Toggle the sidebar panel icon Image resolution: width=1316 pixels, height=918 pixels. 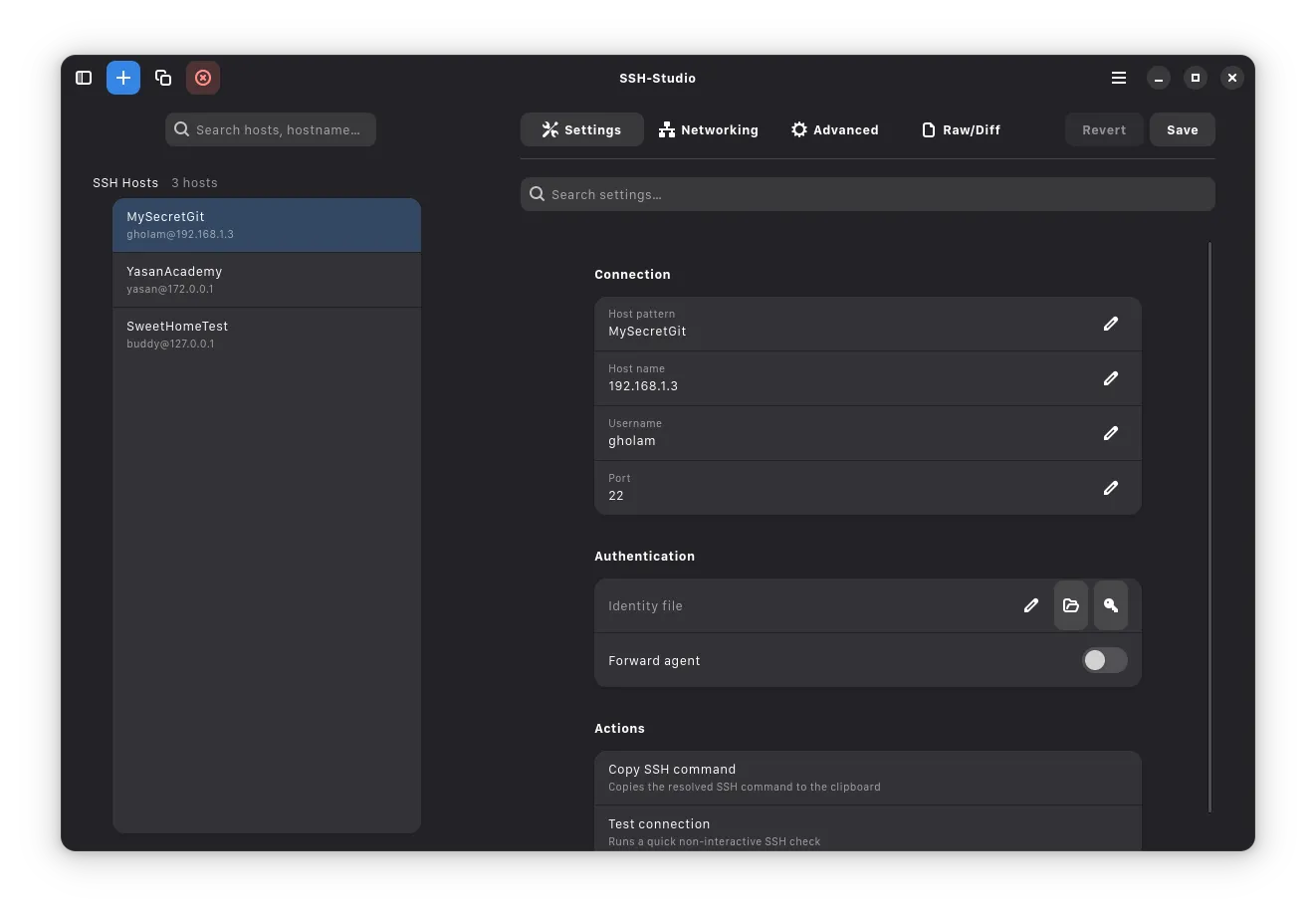[84, 78]
